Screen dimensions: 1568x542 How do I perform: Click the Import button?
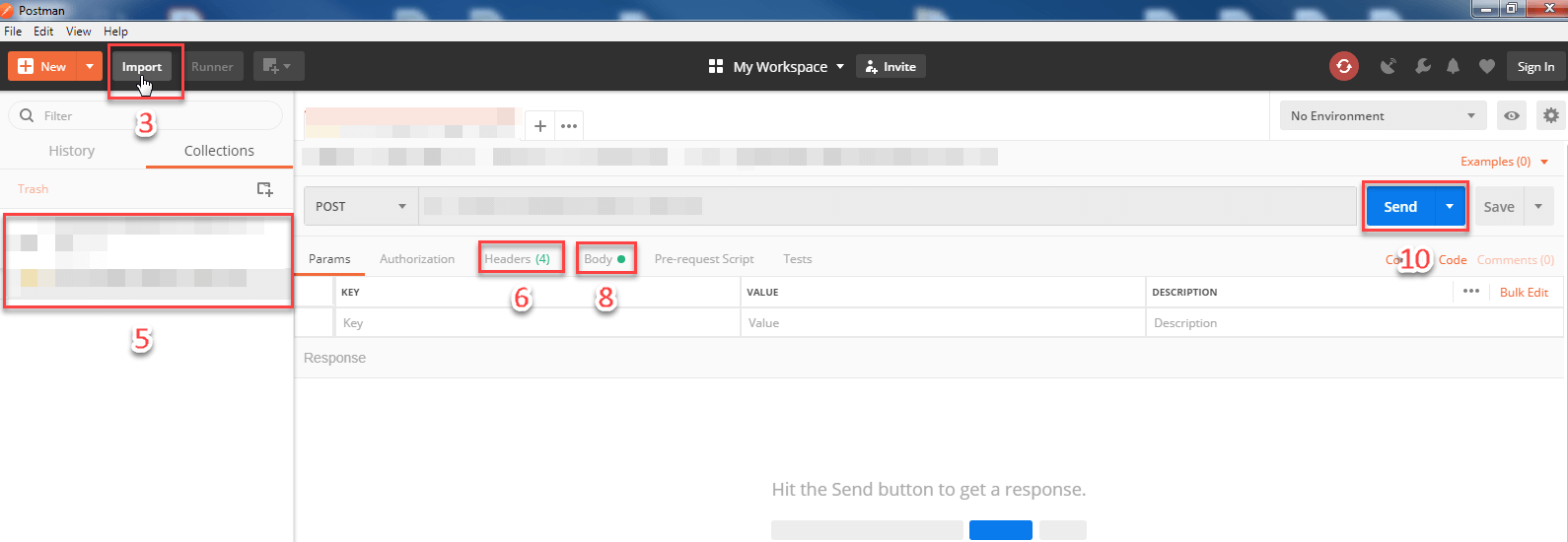click(x=142, y=66)
